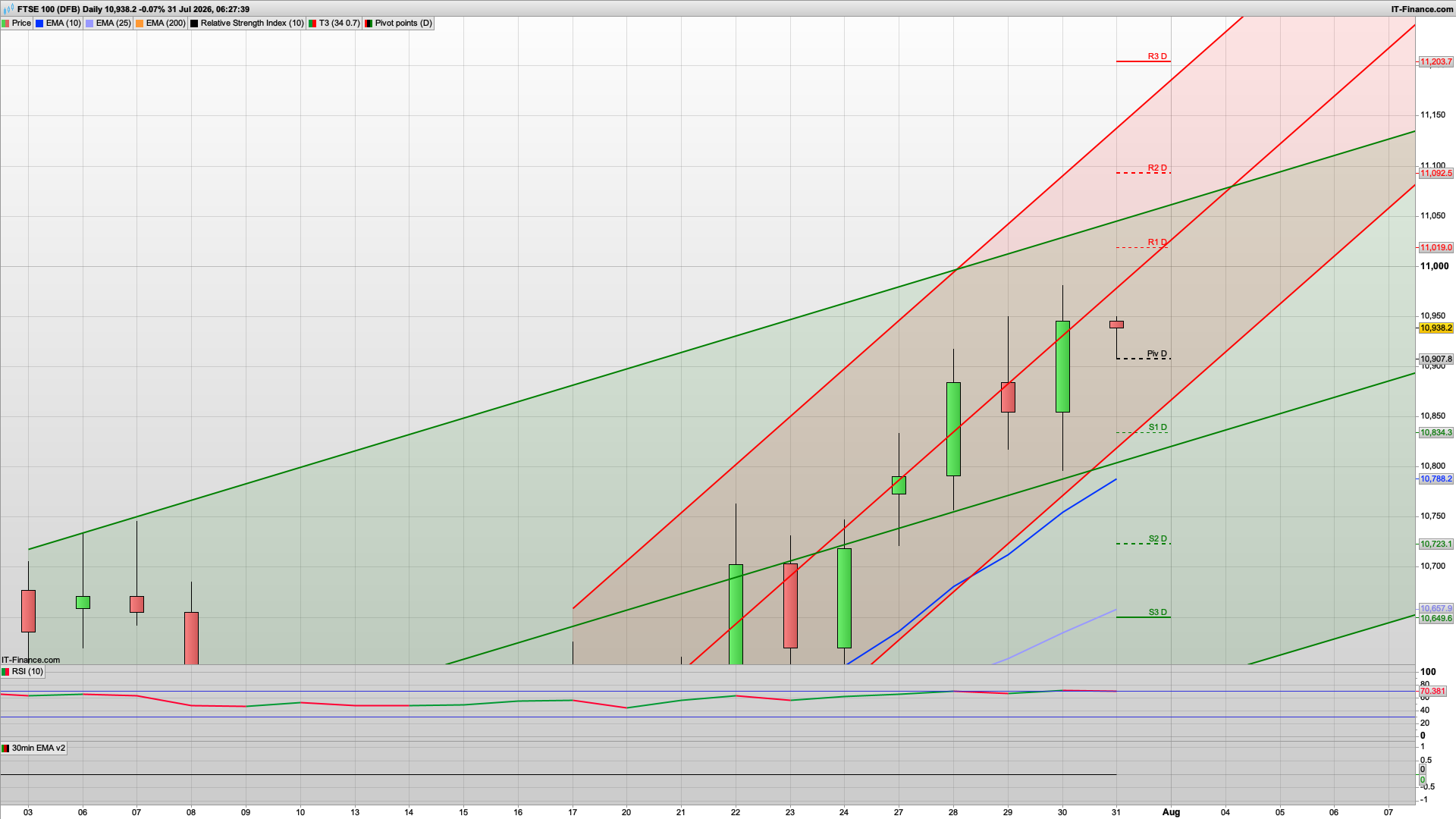Viewport: 1456px width, 819px height.
Task: Click the Price green-red color swatch
Action: (6, 24)
